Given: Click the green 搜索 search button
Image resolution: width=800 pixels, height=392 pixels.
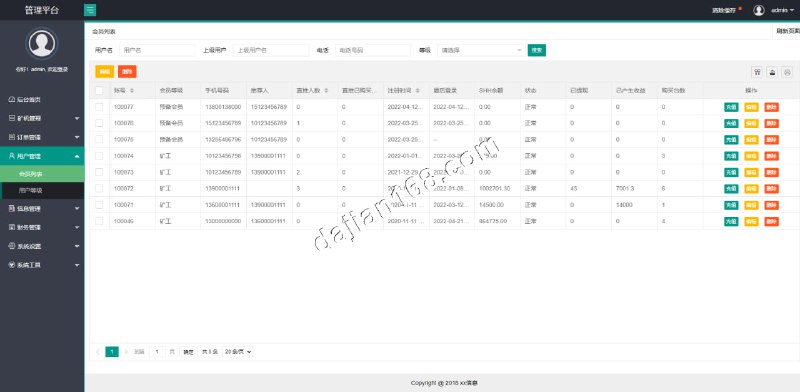Looking at the screenshot, I should pos(537,50).
